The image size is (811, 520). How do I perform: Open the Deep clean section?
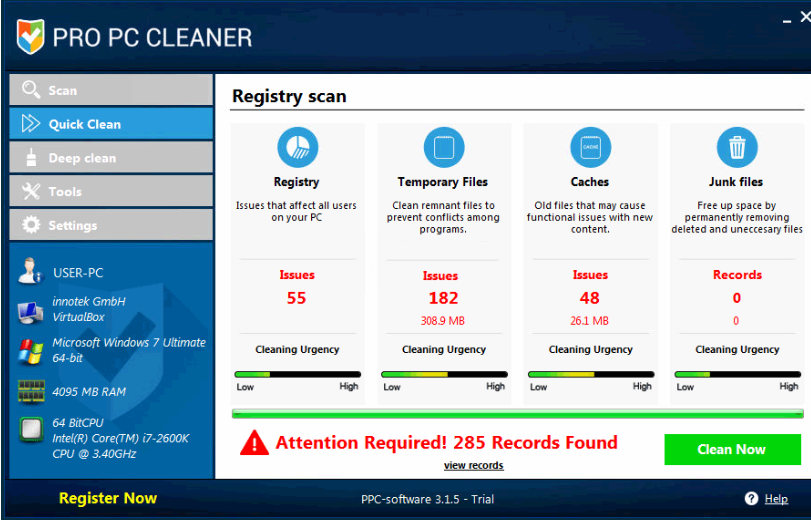(111, 157)
